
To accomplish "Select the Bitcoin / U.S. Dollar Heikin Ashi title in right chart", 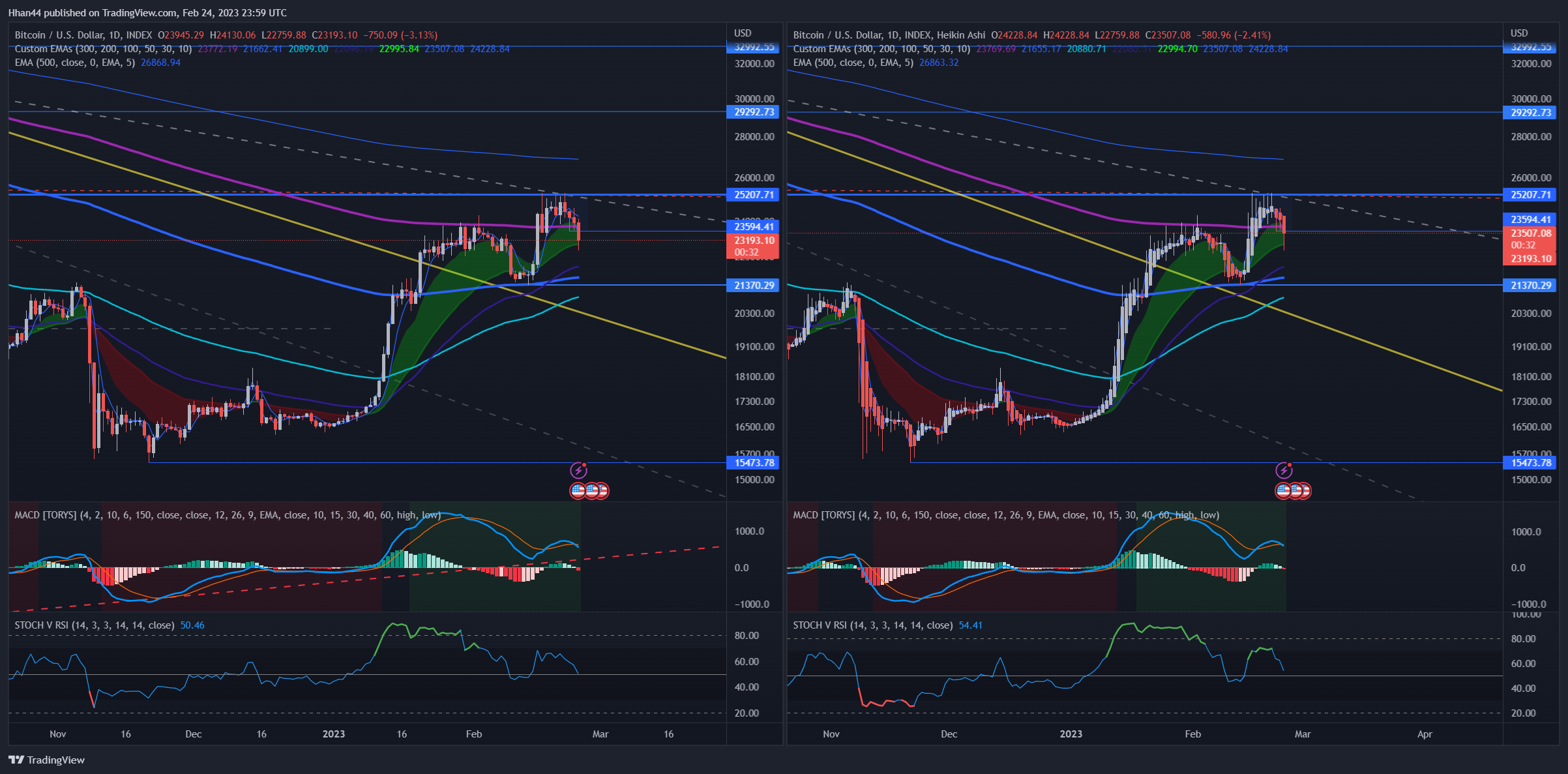I will tap(889, 35).
